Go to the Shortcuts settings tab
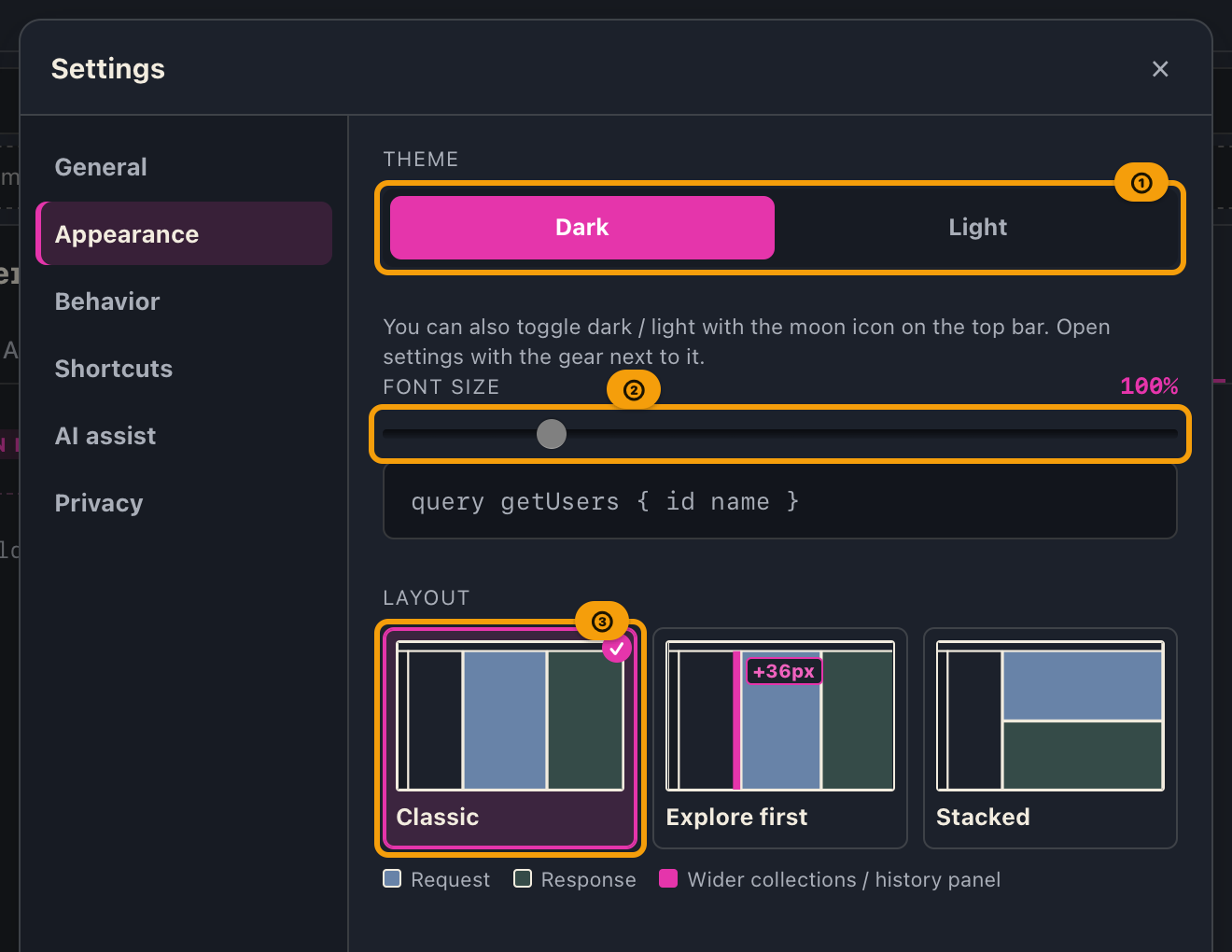 click(185, 369)
